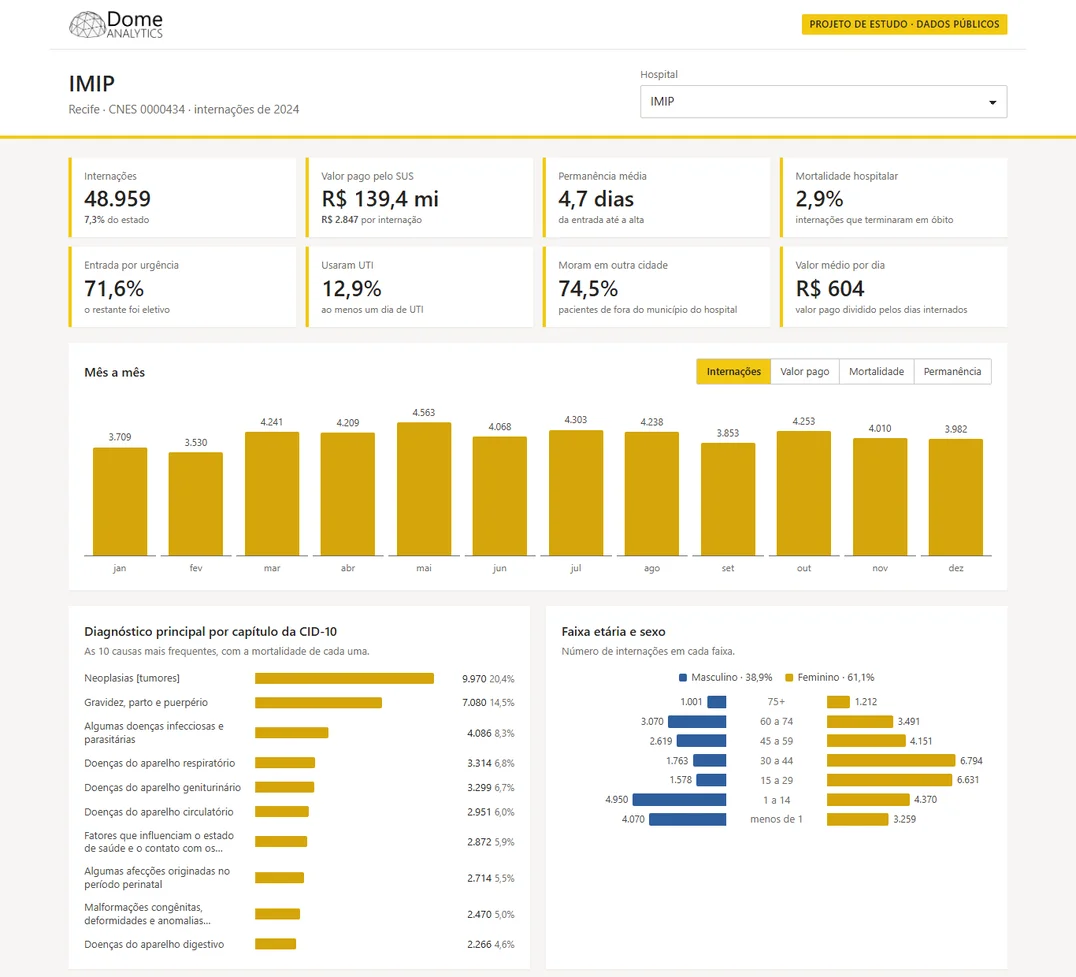The image size is (1076, 977).
Task: Click the Valor médio por dia R$ 604
Action: pyautogui.click(x=830, y=289)
